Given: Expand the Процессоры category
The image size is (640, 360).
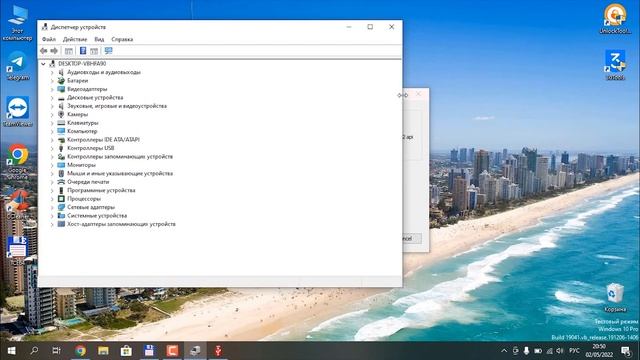Looking at the screenshot, I should pos(52,199).
